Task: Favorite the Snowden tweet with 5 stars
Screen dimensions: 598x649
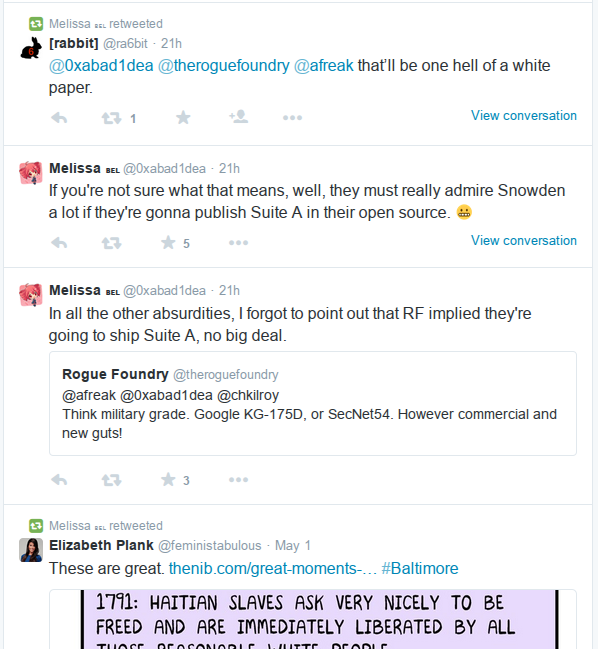Action: 168,243
